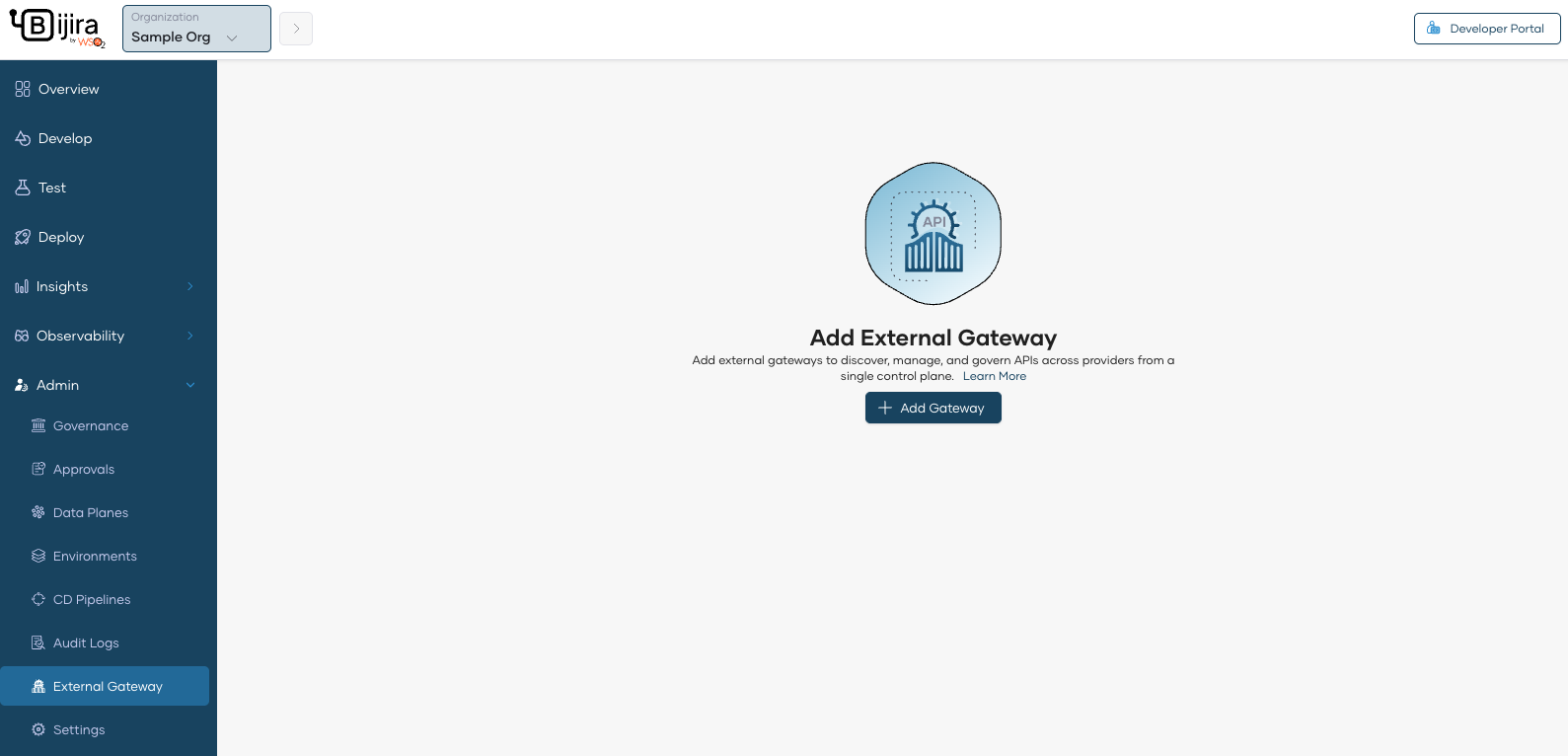Expand the Insights submenu chevron

190,286
